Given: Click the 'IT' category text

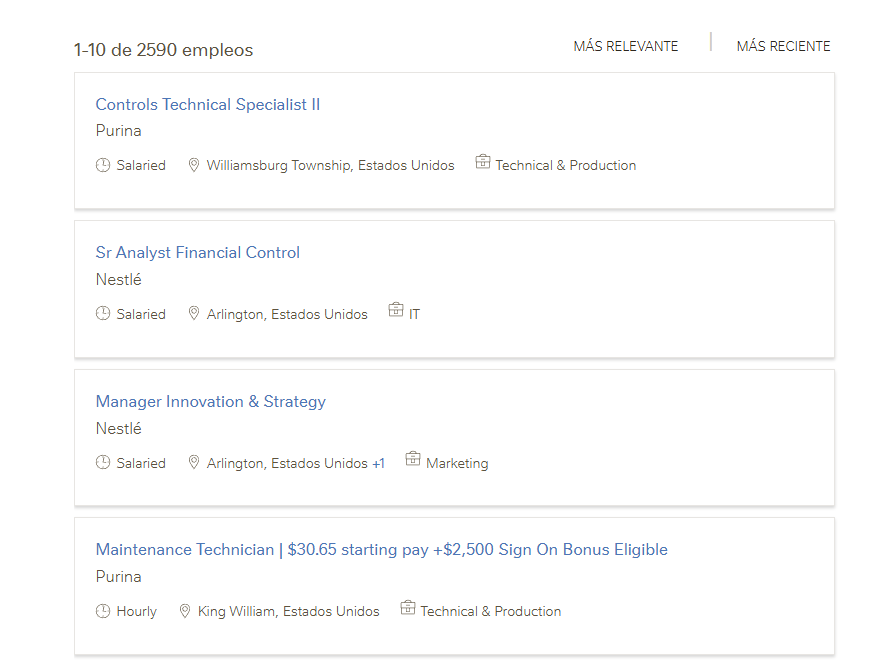Looking at the screenshot, I should click(414, 314).
